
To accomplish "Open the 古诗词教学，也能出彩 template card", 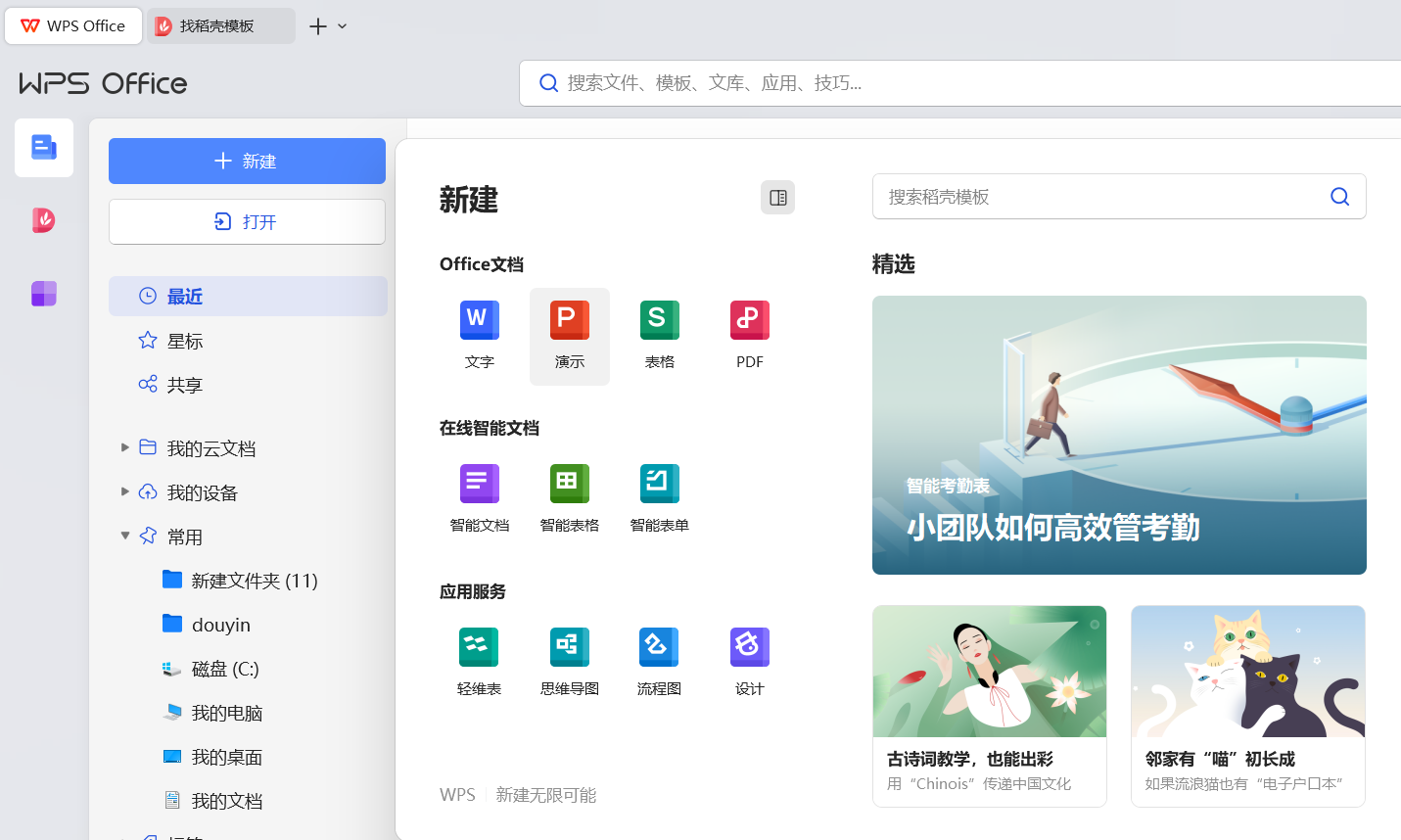I will point(990,706).
